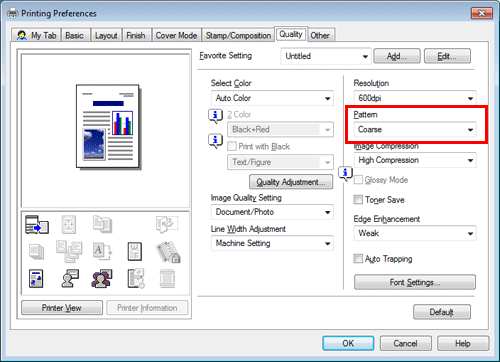The width and height of the screenshot is (500, 362).
Task: Switch to the Layout tab
Action: [106, 35]
